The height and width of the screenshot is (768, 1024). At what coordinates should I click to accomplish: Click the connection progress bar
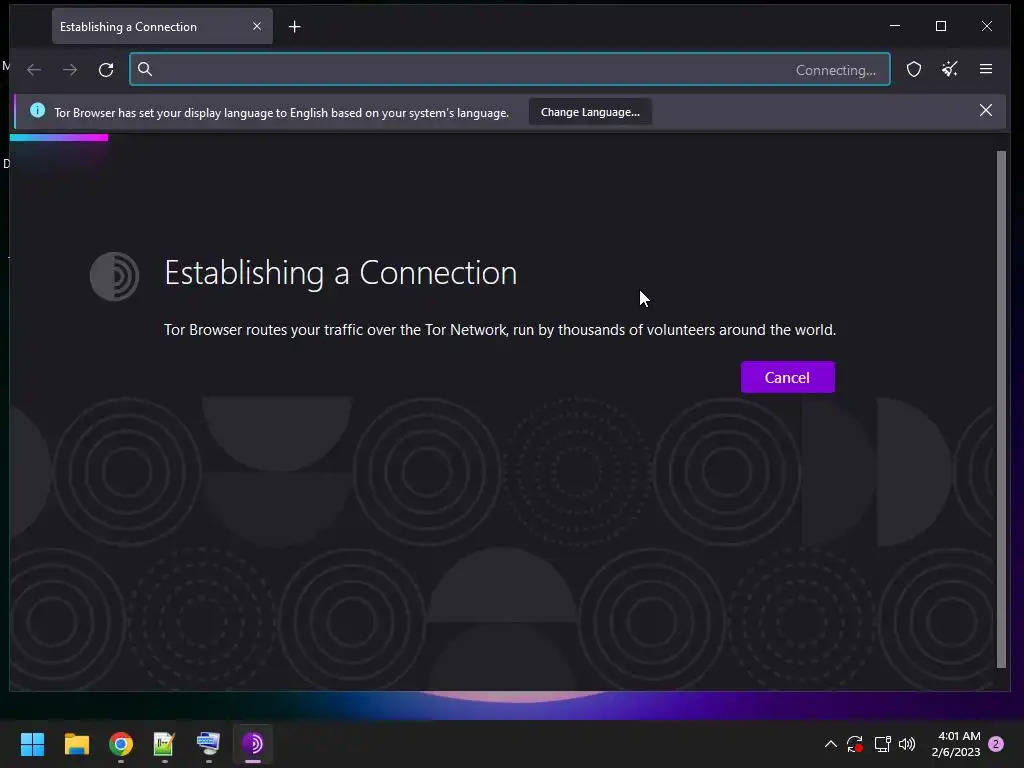[59, 138]
